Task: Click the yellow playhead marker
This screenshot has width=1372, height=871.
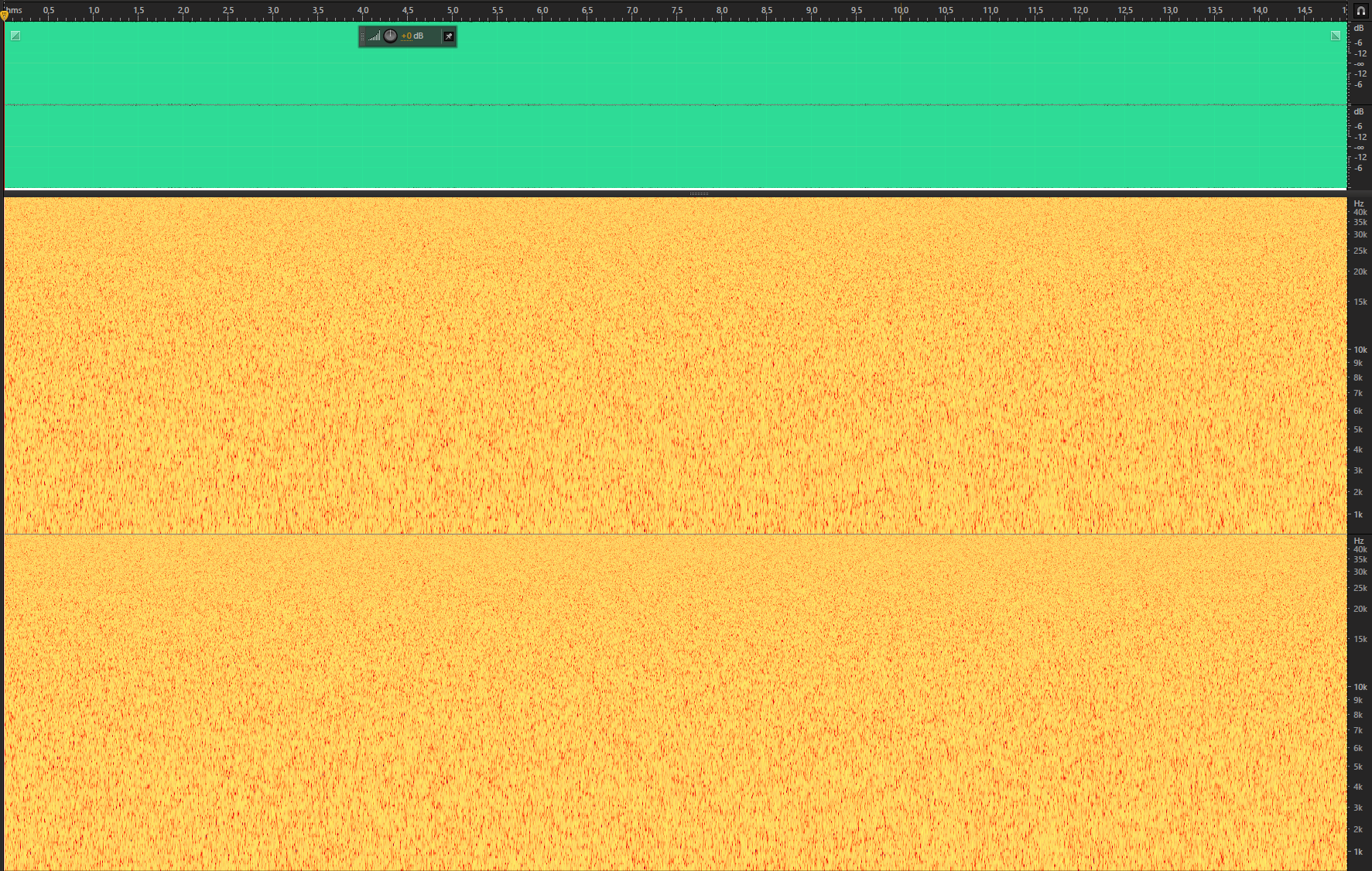Action: pos(5,15)
